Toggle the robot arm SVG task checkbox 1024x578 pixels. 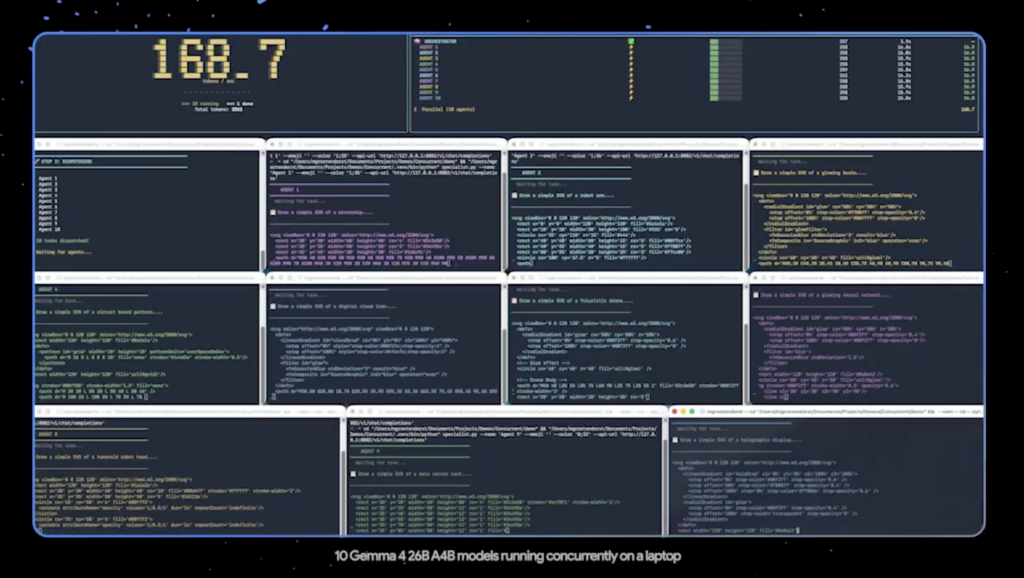(x=514, y=195)
